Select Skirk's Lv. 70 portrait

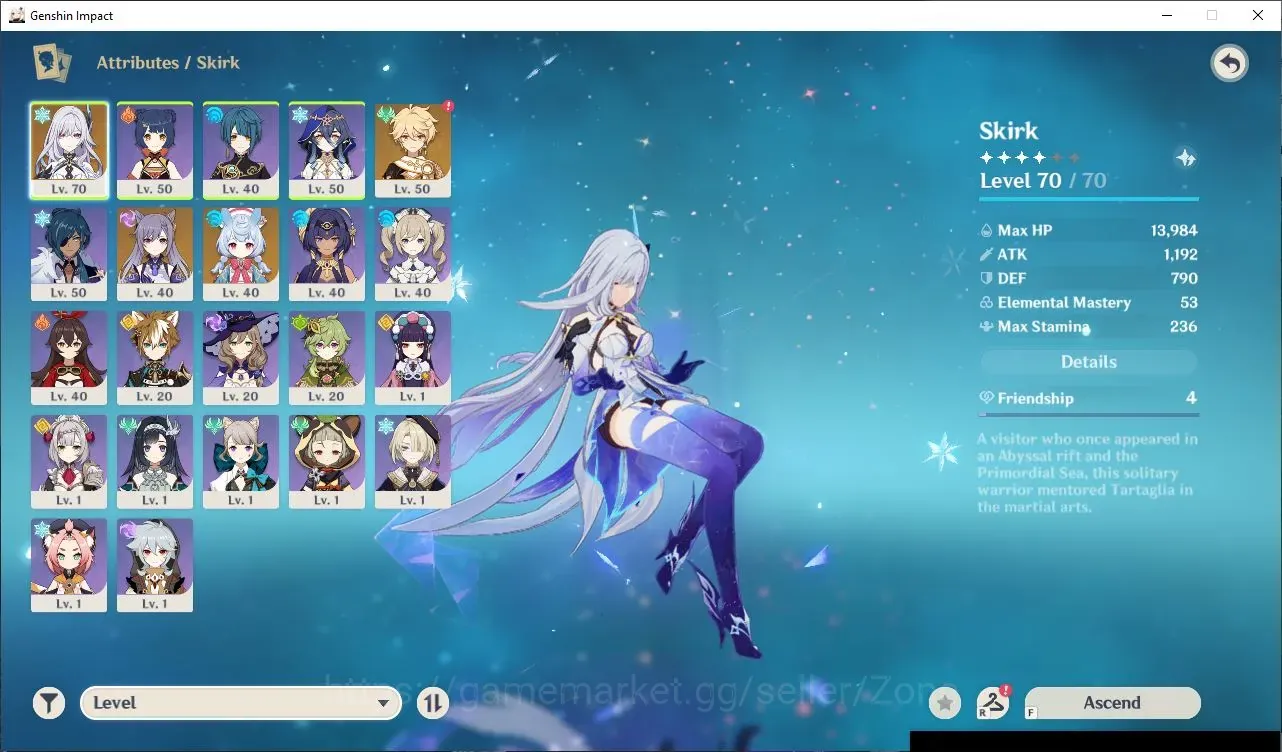(x=69, y=150)
